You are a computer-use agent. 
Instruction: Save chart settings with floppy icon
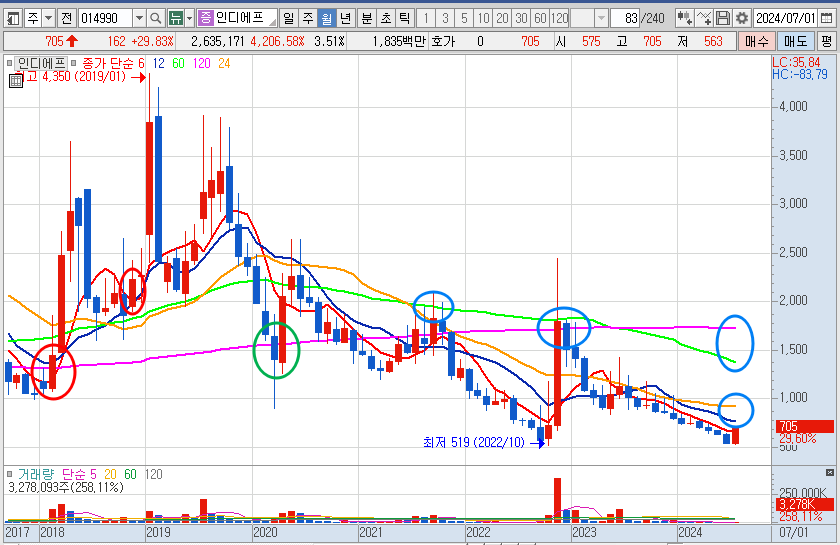point(723,18)
